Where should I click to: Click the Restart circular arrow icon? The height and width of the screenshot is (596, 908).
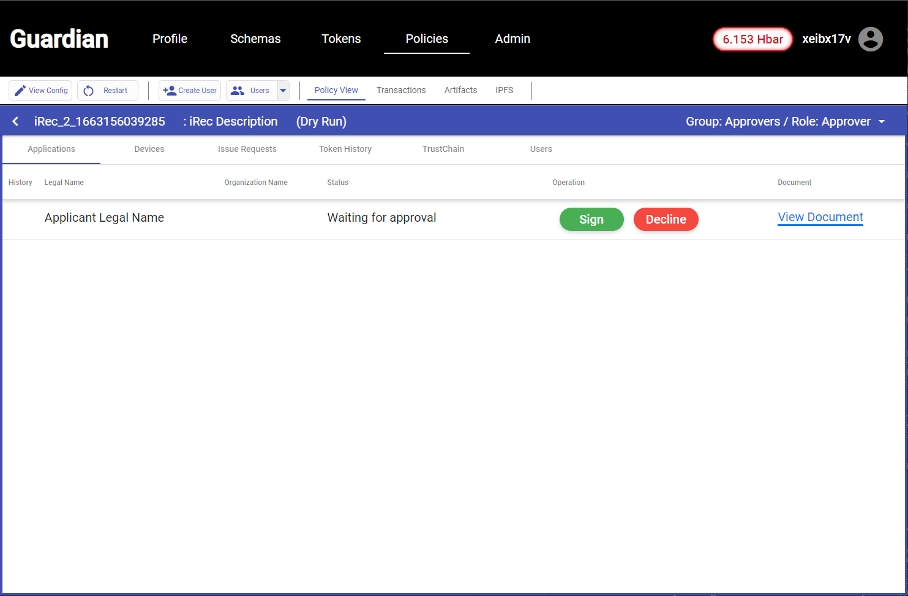tap(89, 91)
